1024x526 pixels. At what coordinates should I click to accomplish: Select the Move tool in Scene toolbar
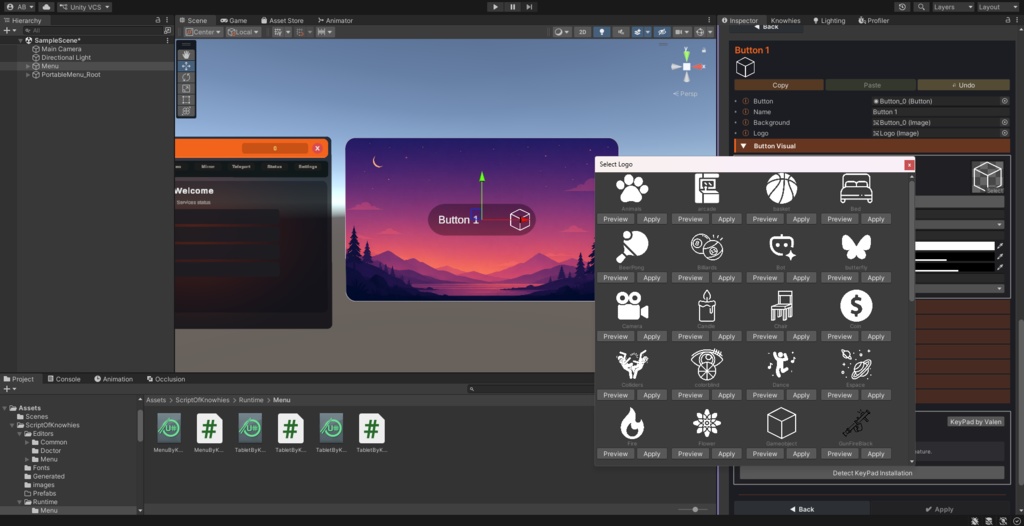tap(186, 66)
